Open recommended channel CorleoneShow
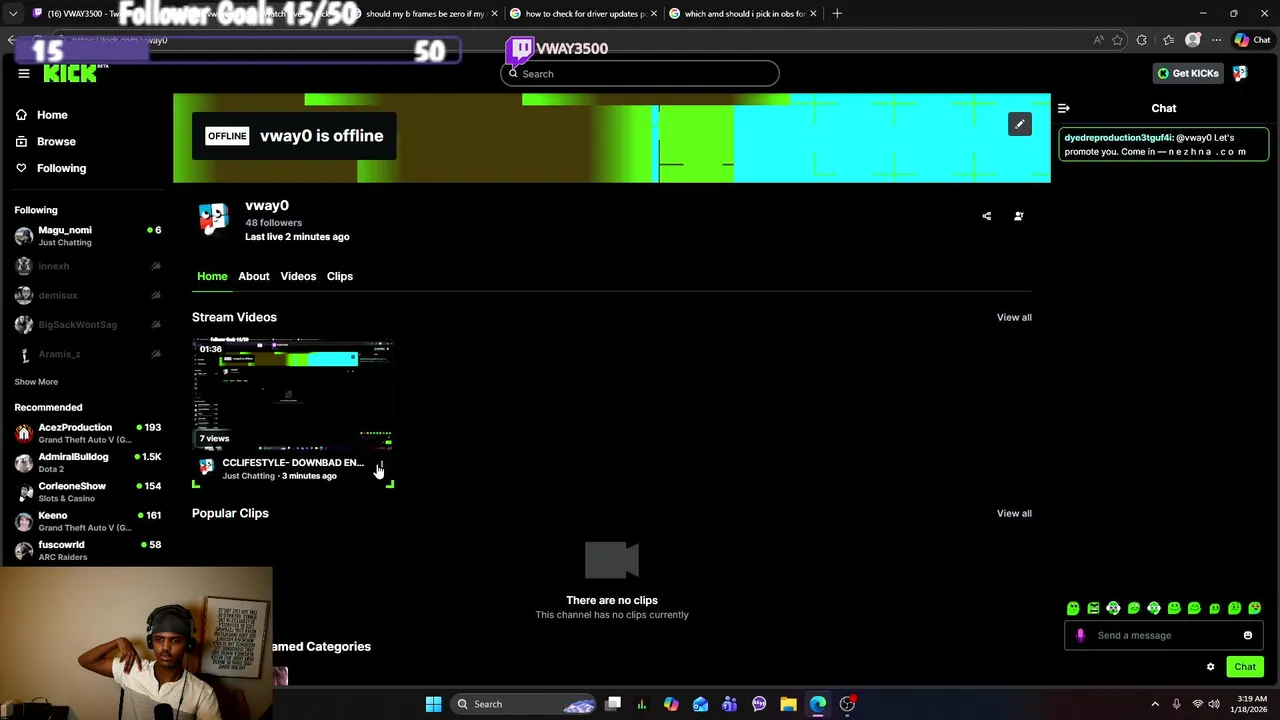1280x720 pixels. click(x=88, y=492)
